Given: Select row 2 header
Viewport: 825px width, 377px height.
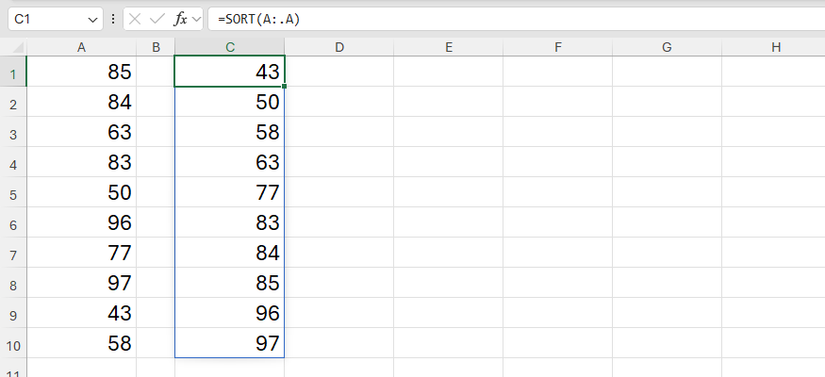Looking at the screenshot, I should tap(13, 102).
